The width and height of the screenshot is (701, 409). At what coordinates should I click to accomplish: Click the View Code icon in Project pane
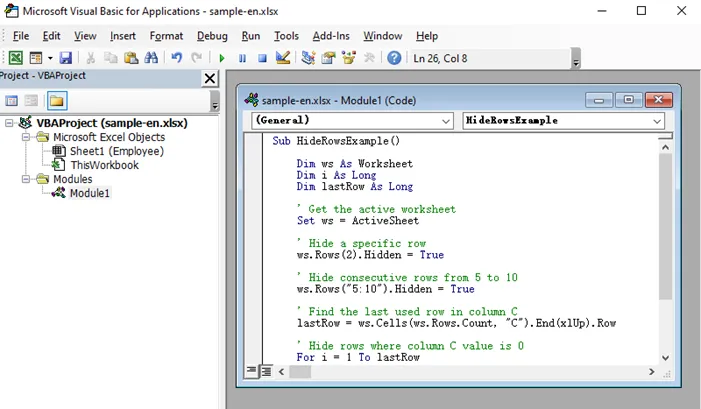[12, 101]
